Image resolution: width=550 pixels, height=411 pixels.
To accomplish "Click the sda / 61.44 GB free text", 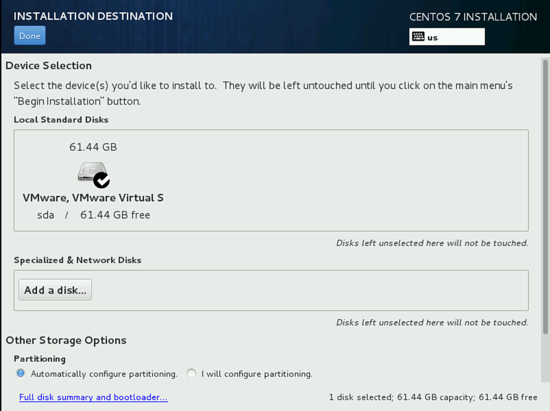I will (x=94, y=215).
